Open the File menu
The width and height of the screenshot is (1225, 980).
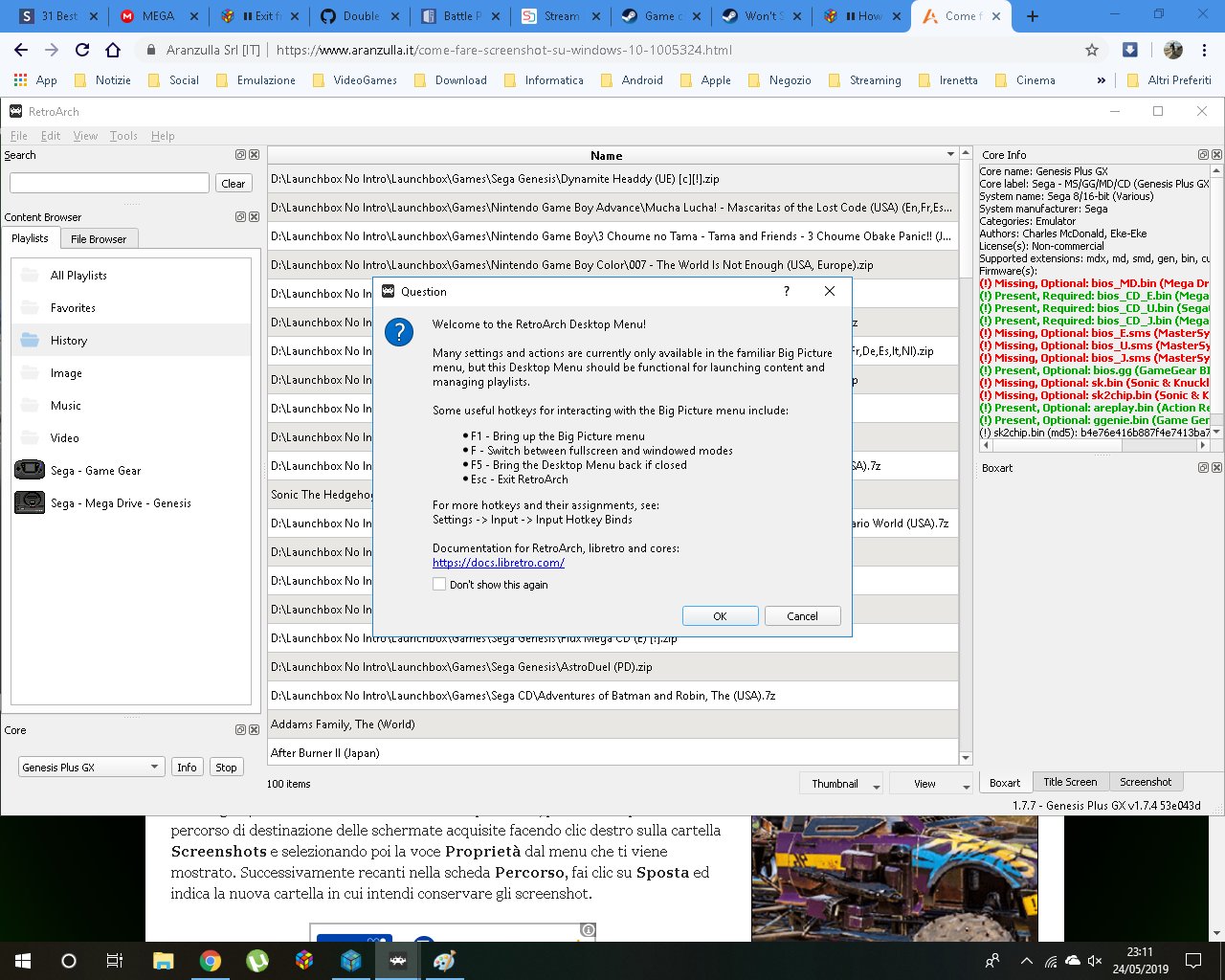[19, 136]
